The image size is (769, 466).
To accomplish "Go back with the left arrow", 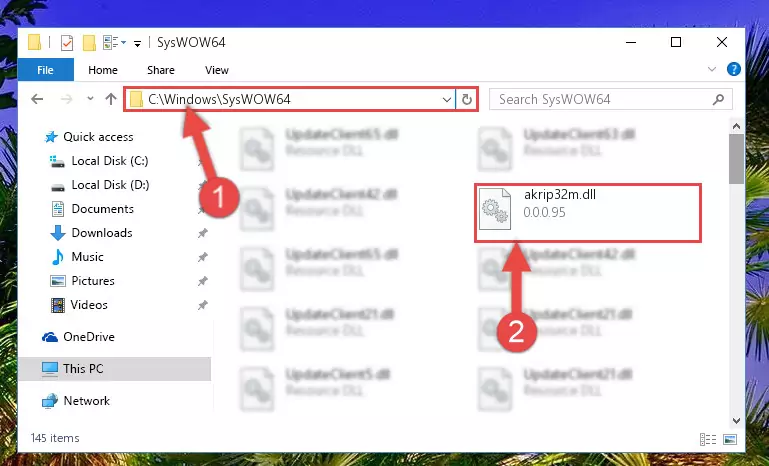I will [x=37, y=99].
